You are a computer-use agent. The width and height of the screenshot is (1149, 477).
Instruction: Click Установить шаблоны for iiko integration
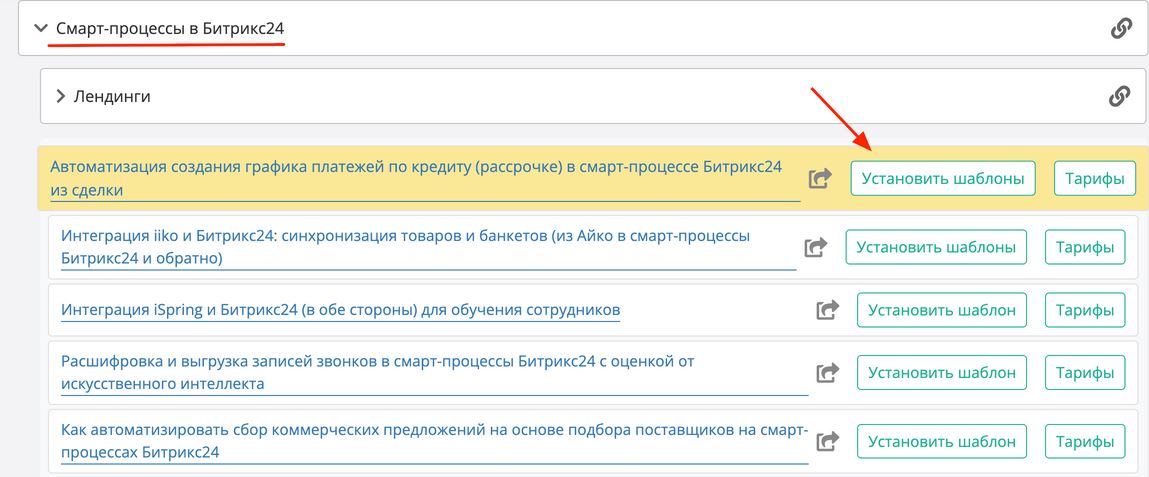coord(936,247)
